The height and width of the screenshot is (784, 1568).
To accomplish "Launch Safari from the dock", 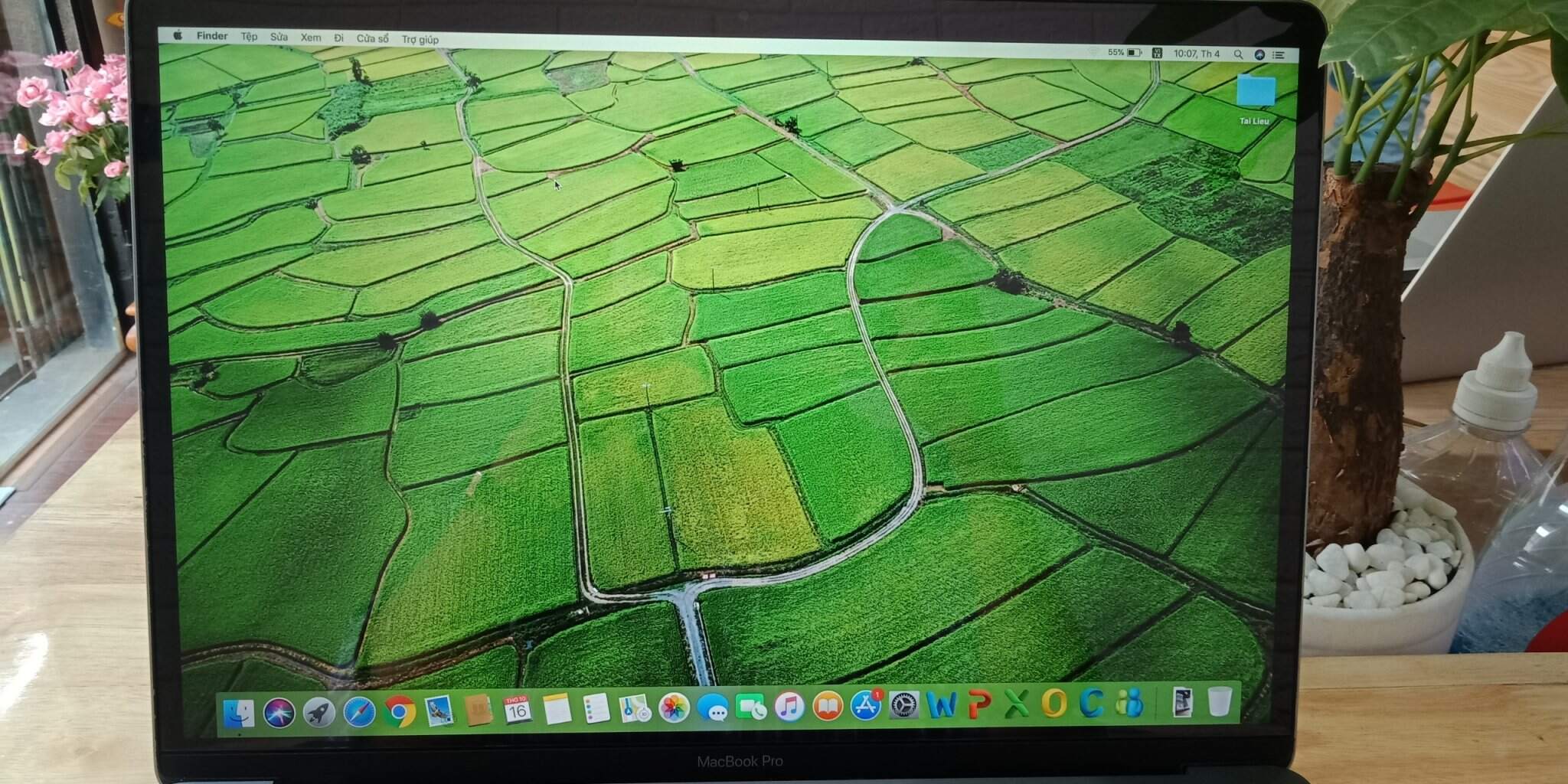I will pos(359,711).
